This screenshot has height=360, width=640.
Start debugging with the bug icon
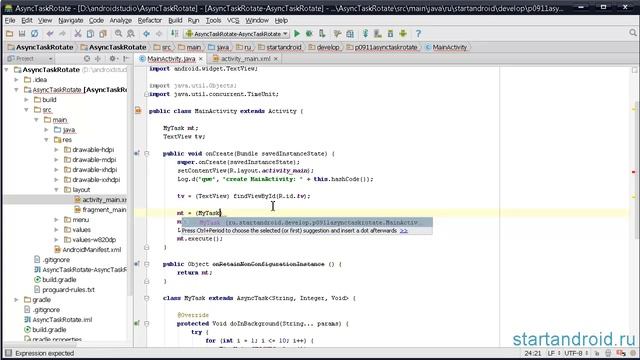[309, 33]
